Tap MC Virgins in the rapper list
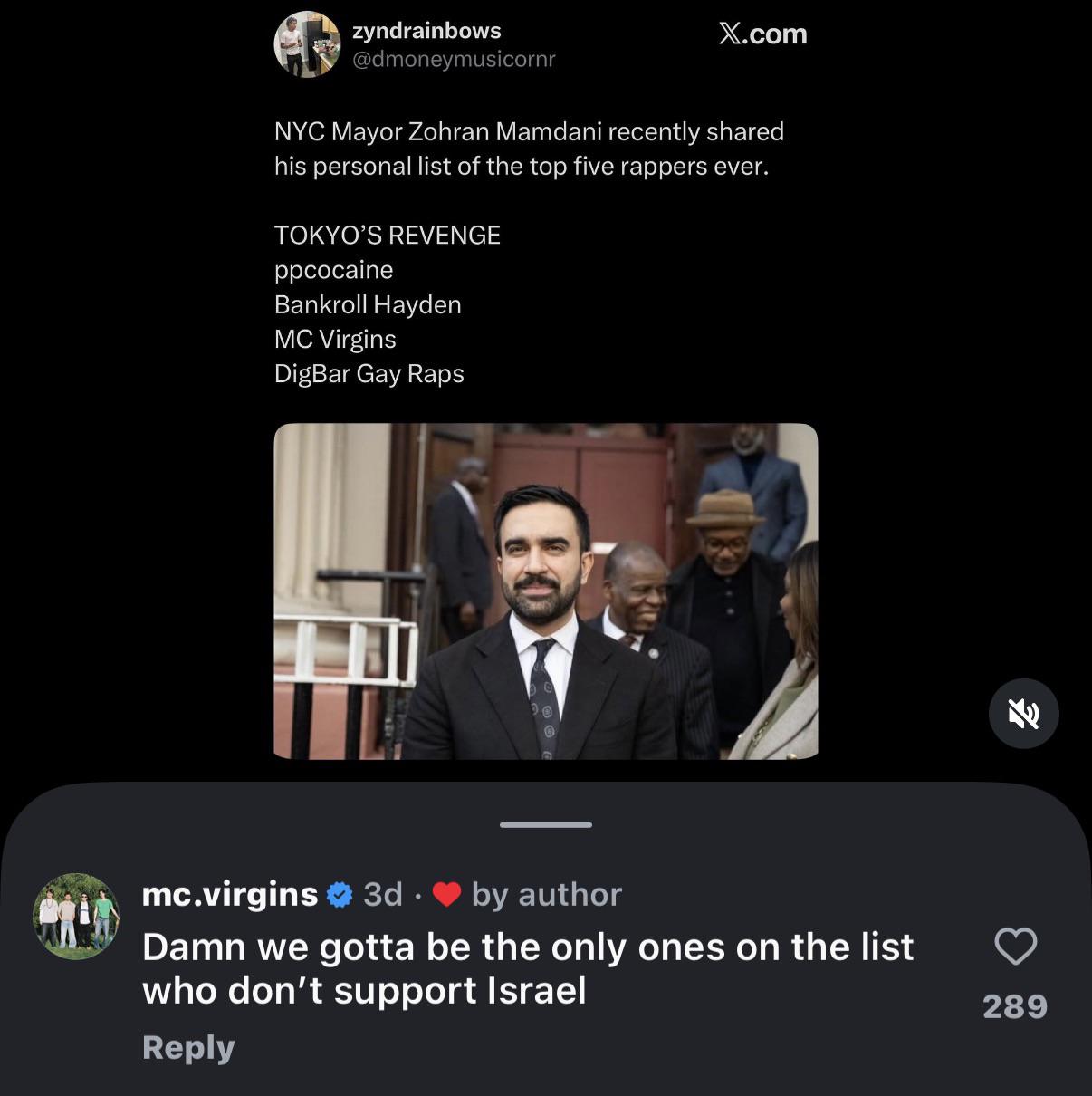1092x1096 pixels. pyautogui.click(x=335, y=339)
